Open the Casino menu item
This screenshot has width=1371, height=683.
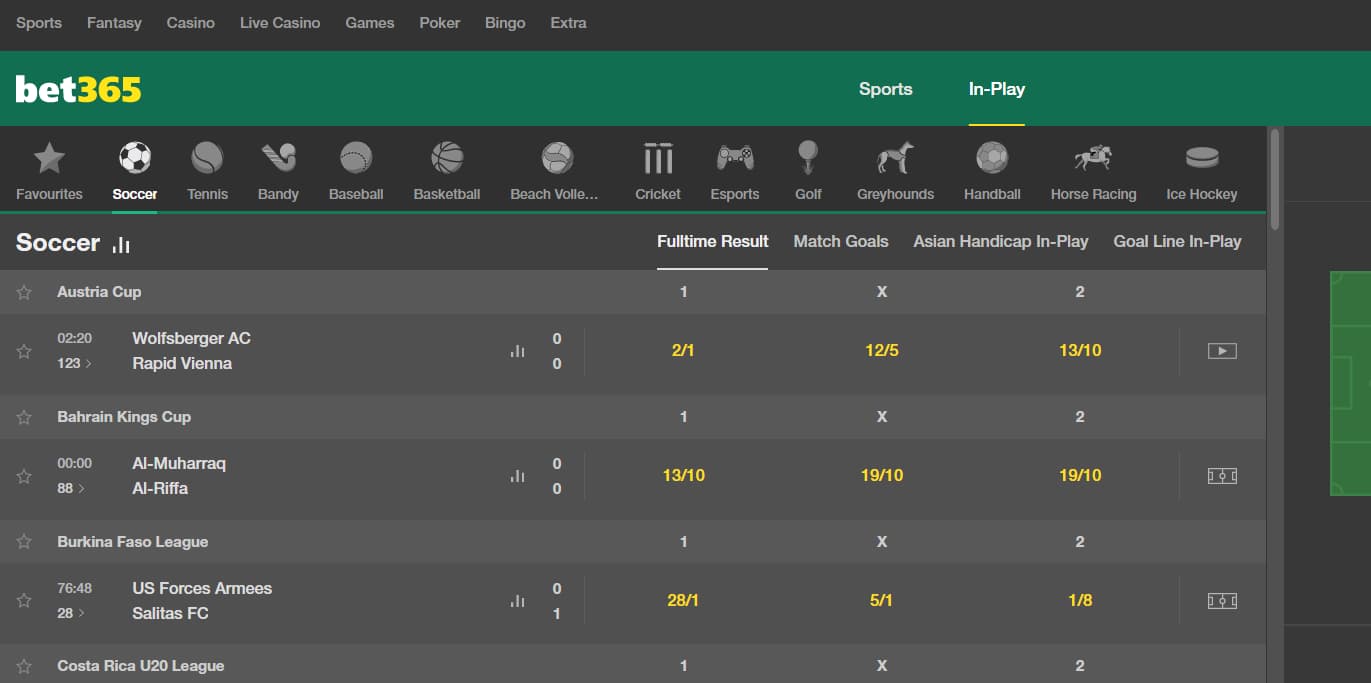pos(190,22)
